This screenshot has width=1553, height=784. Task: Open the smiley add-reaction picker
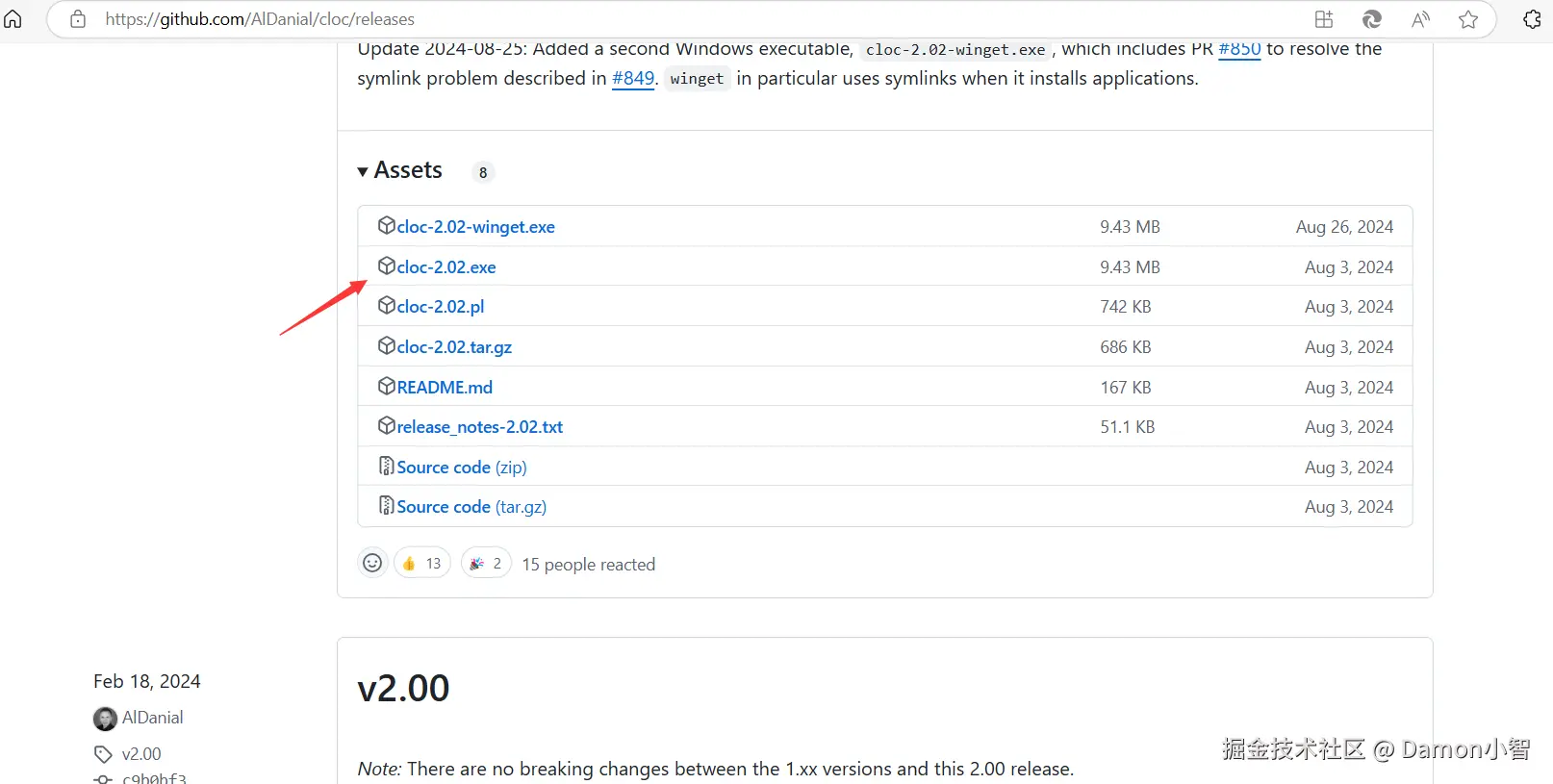pos(372,564)
